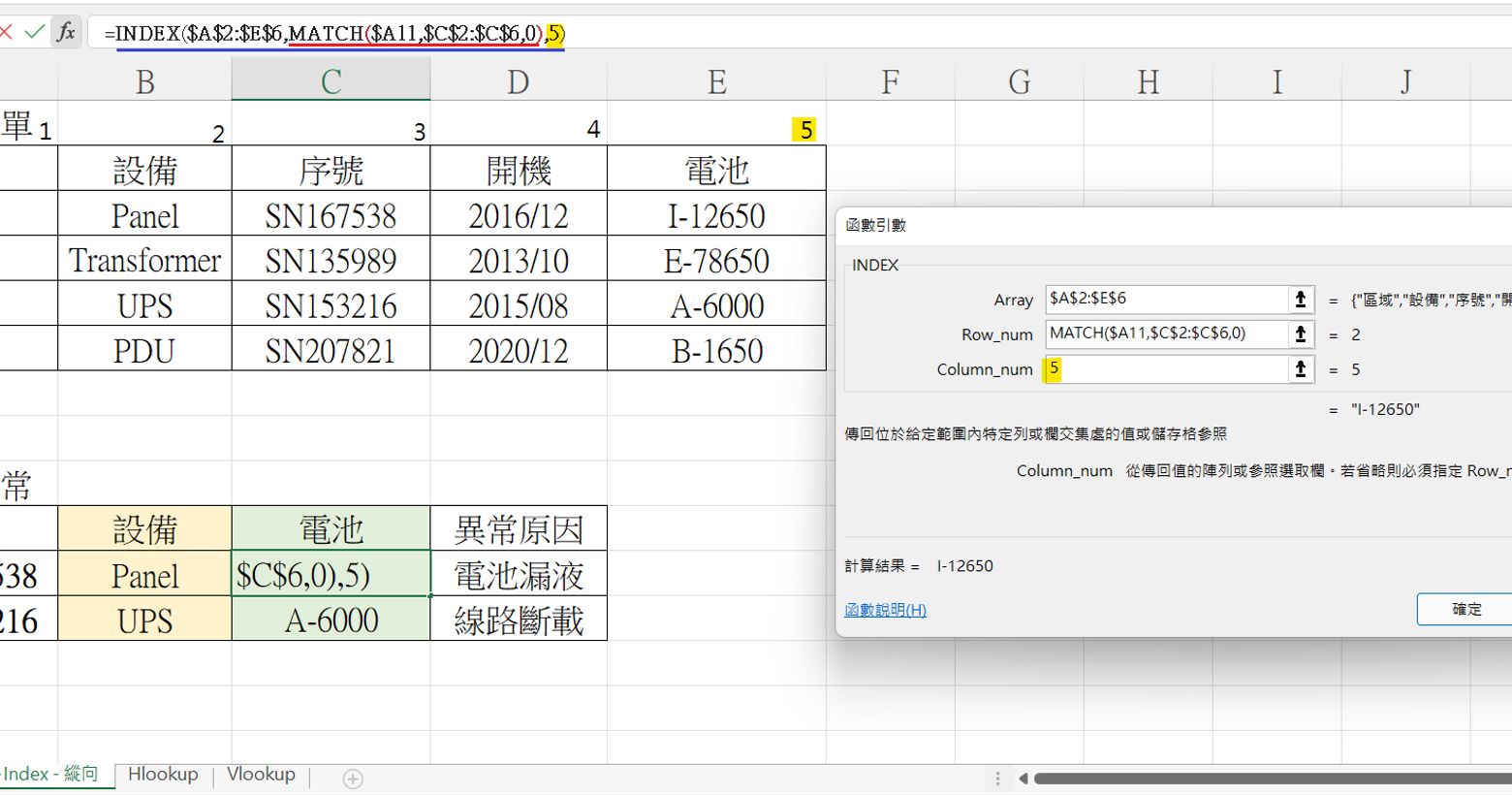Viewport: 1512px width, 795px height.
Task: Add a new sheet with plus icon
Action: click(x=353, y=779)
